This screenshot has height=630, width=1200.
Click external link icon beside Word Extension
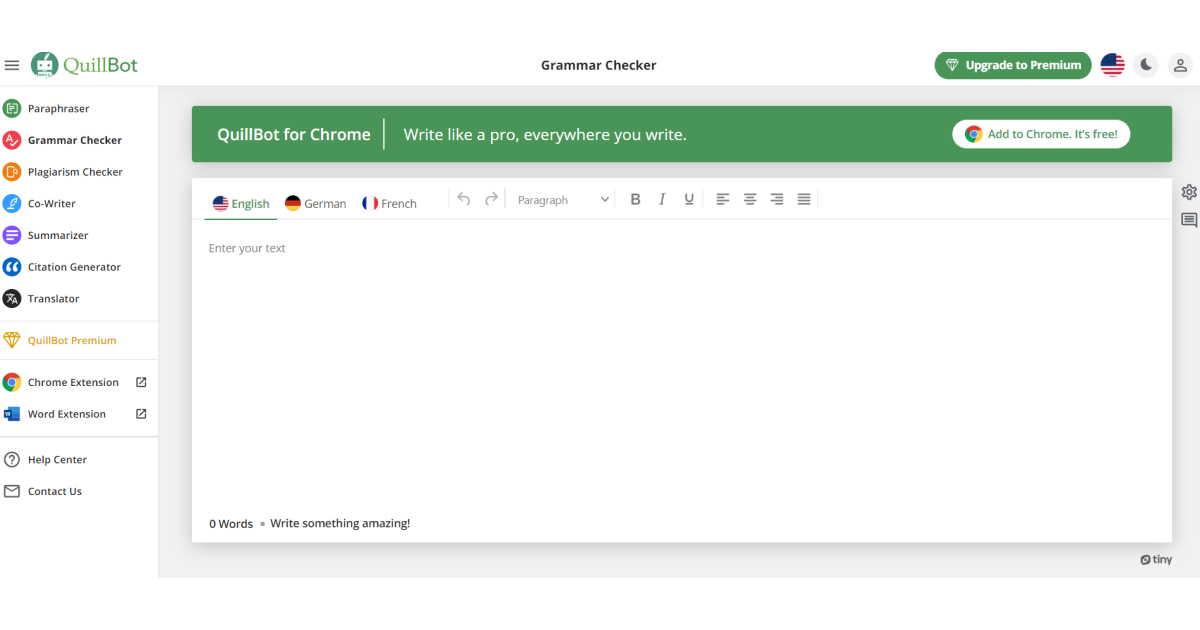[141, 414]
